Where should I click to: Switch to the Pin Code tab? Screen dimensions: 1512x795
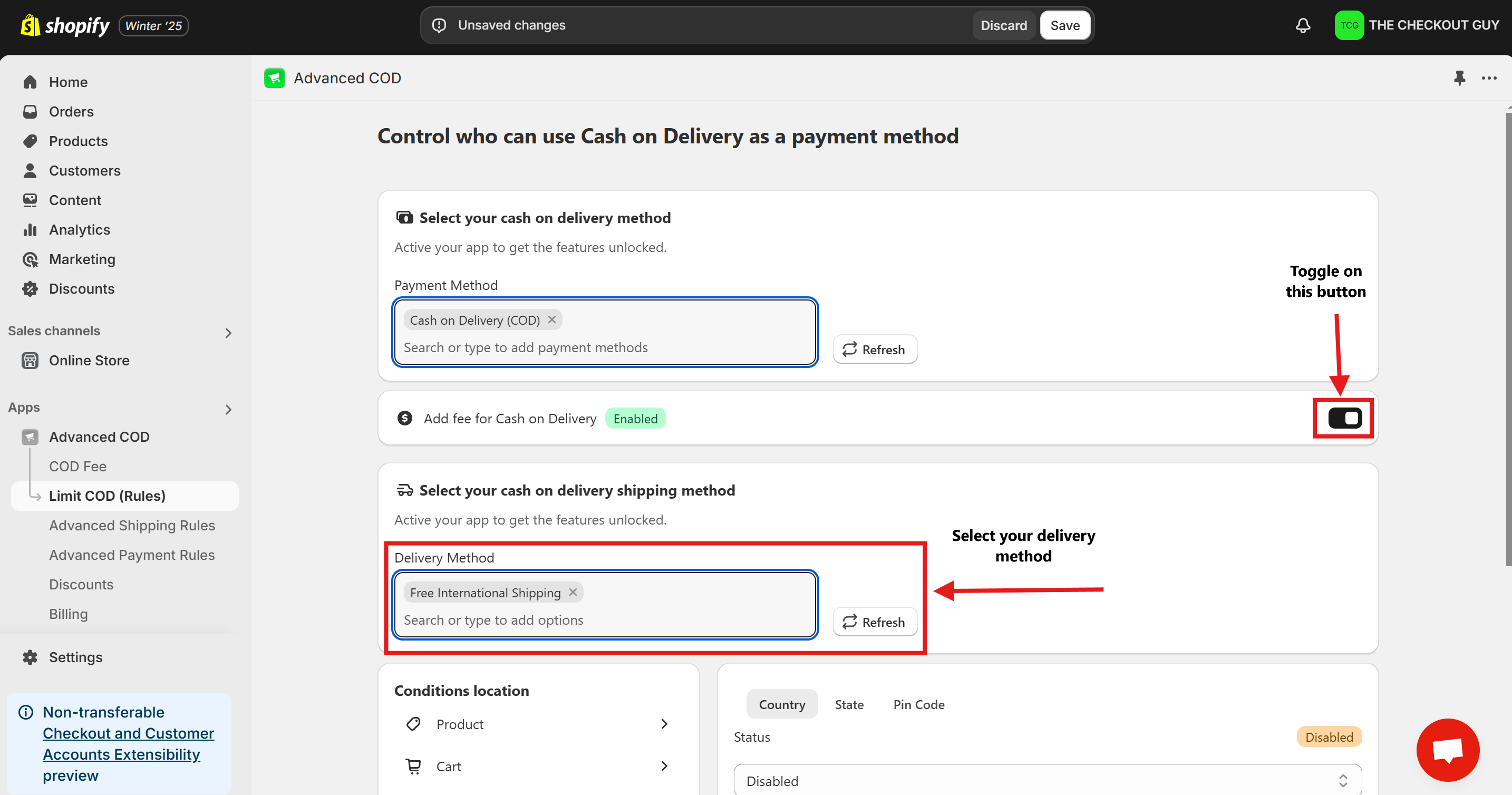[x=918, y=704]
